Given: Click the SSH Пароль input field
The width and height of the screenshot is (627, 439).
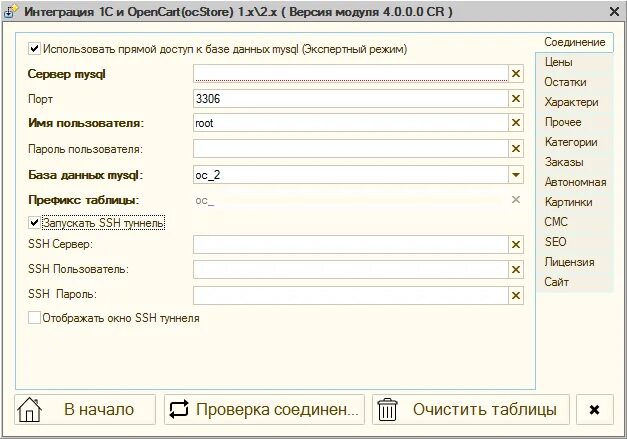Looking at the screenshot, I should click(351, 295).
